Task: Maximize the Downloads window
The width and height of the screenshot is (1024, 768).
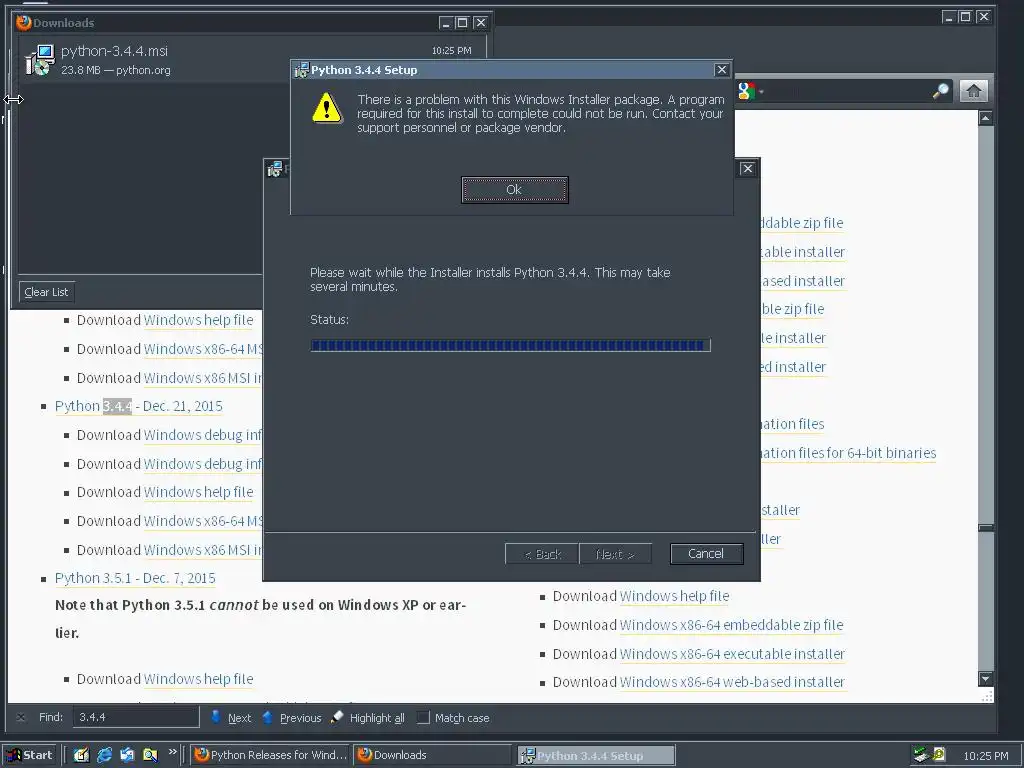Action: pos(462,23)
